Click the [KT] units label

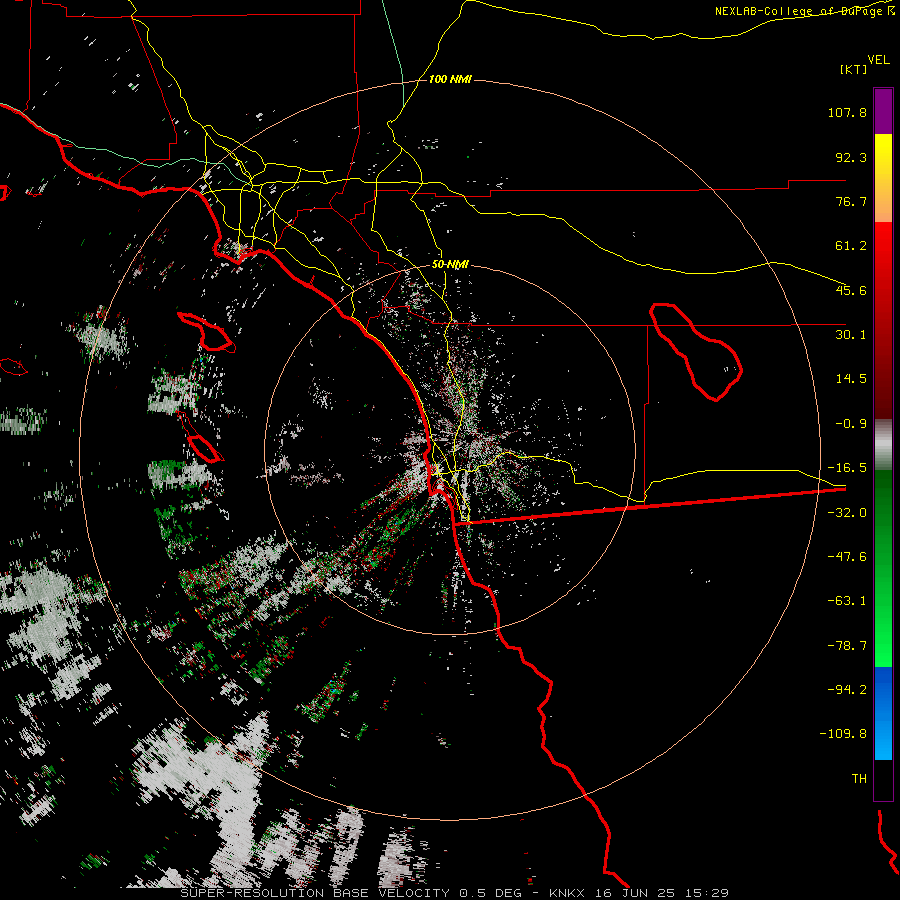coord(853,69)
